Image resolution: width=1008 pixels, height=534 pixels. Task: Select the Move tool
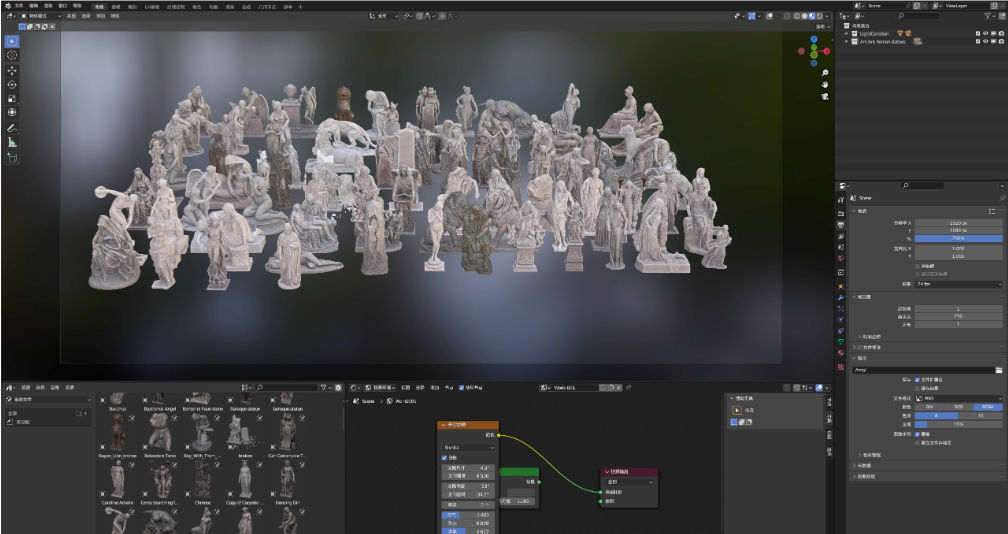click(12, 70)
